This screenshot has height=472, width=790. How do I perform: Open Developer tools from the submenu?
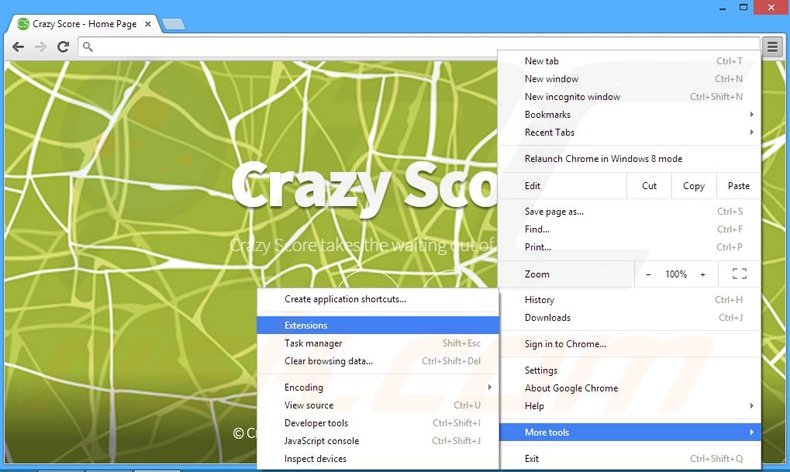click(378, 423)
